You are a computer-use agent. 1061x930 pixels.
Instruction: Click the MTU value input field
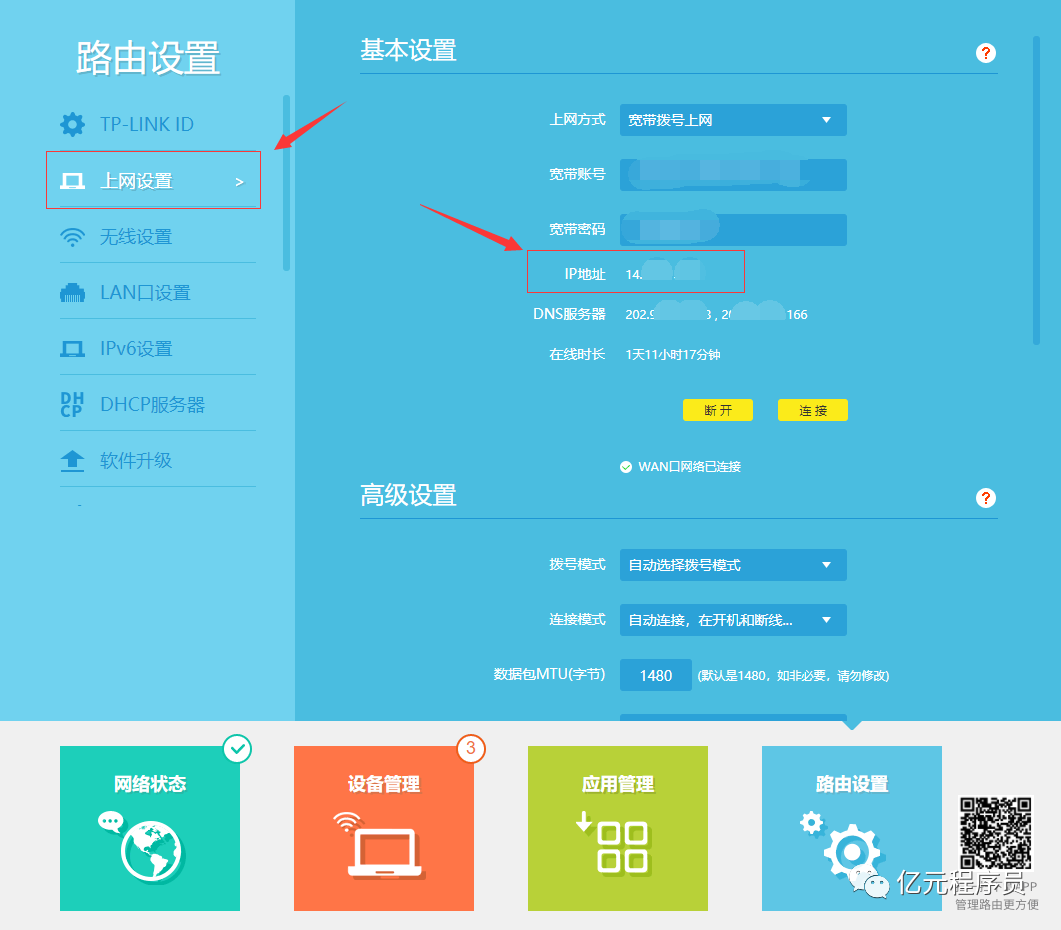[655, 675]
